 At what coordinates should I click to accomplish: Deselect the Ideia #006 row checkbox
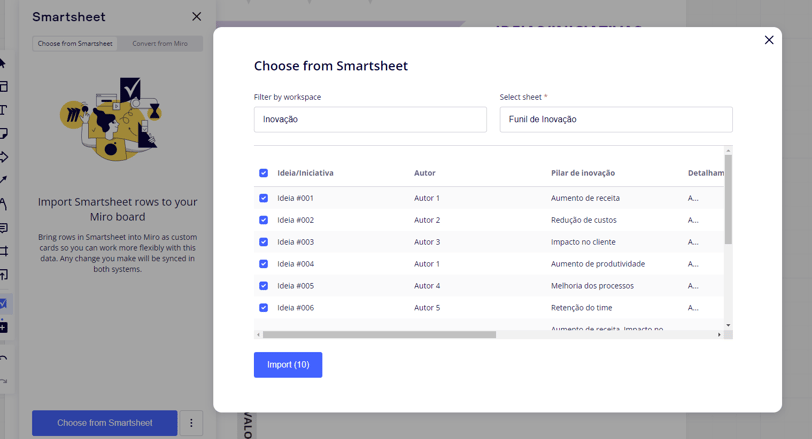point(264,308)
